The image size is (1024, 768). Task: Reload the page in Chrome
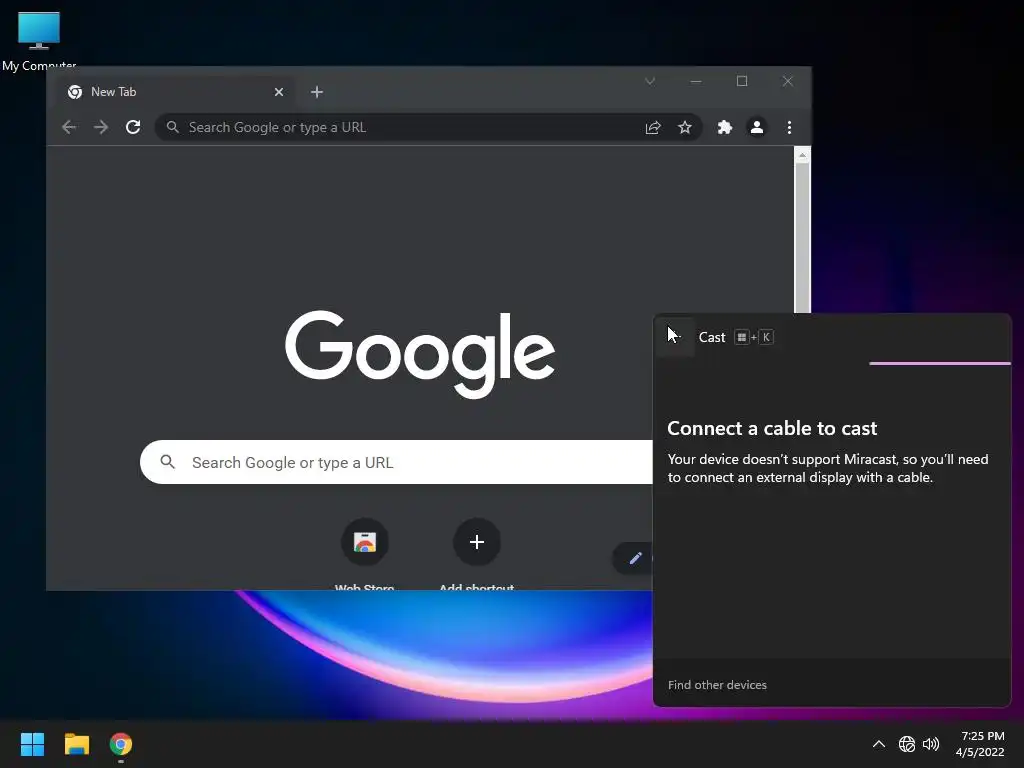[x=133, y=127]
